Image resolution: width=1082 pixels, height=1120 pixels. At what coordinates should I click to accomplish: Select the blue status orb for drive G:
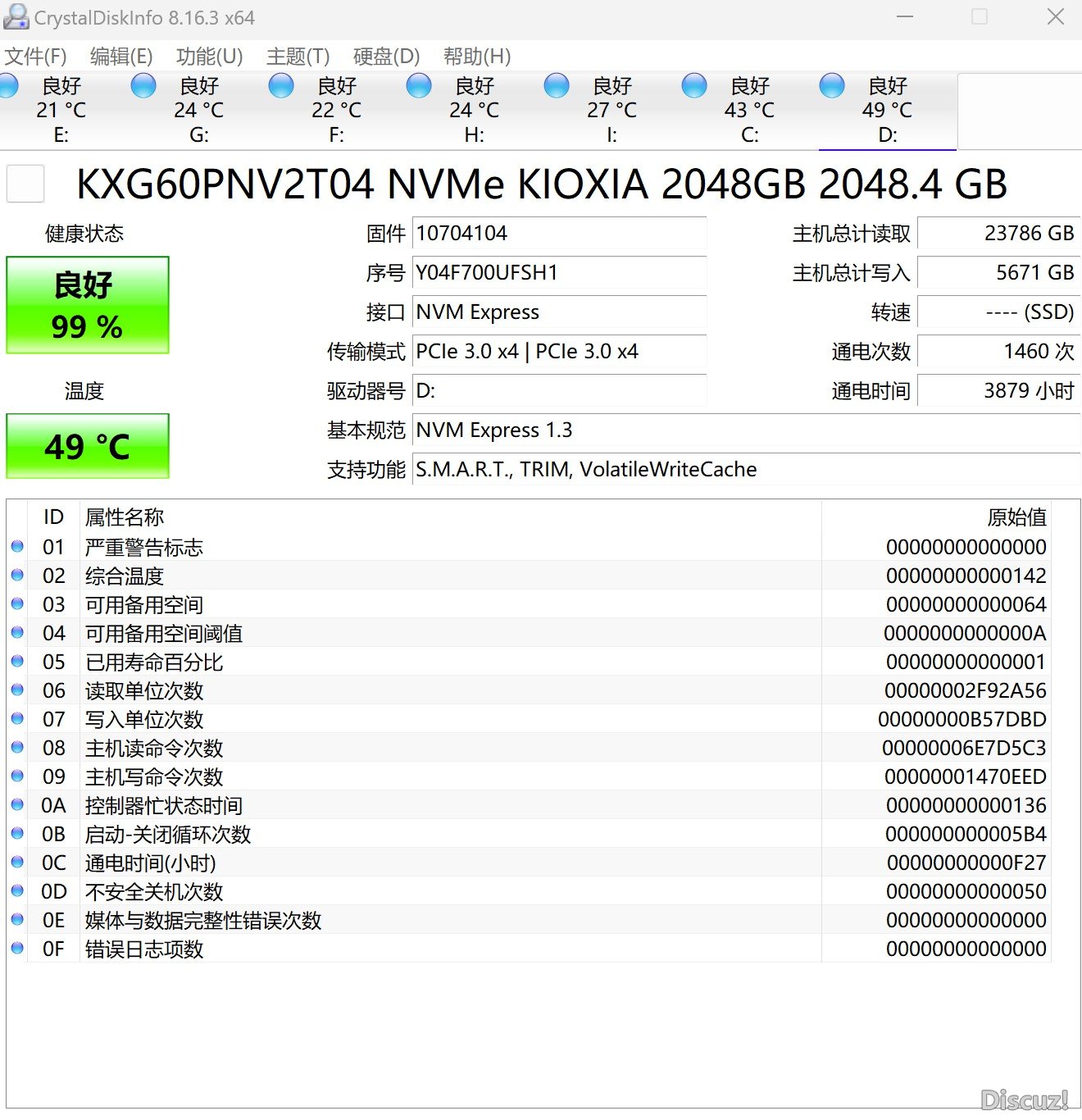pyautogui.click(x=143, y=86)
